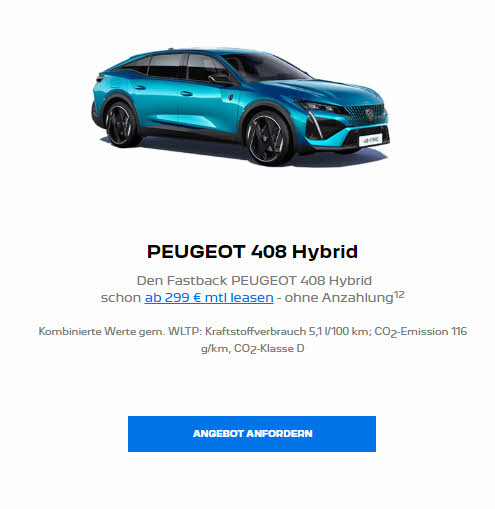Click the Peugeot lion emblem on the grille
This screenshot has width=495, height=509.
370,114
